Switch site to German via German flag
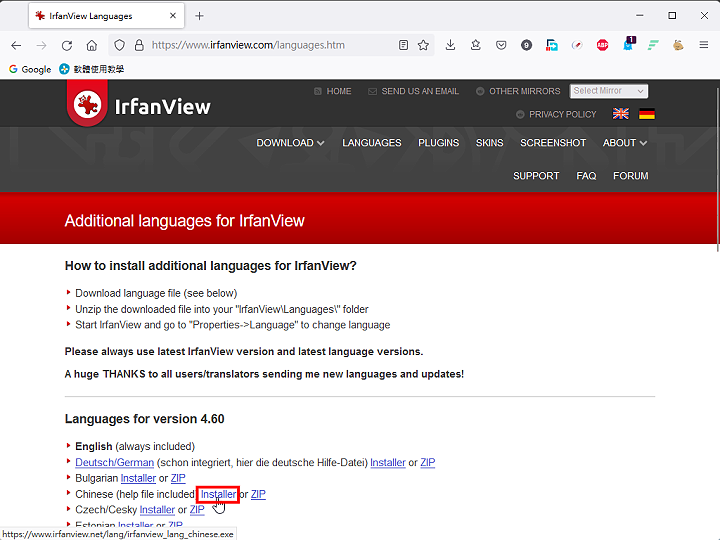The image size is (720, 540). [x=647, y=113]
